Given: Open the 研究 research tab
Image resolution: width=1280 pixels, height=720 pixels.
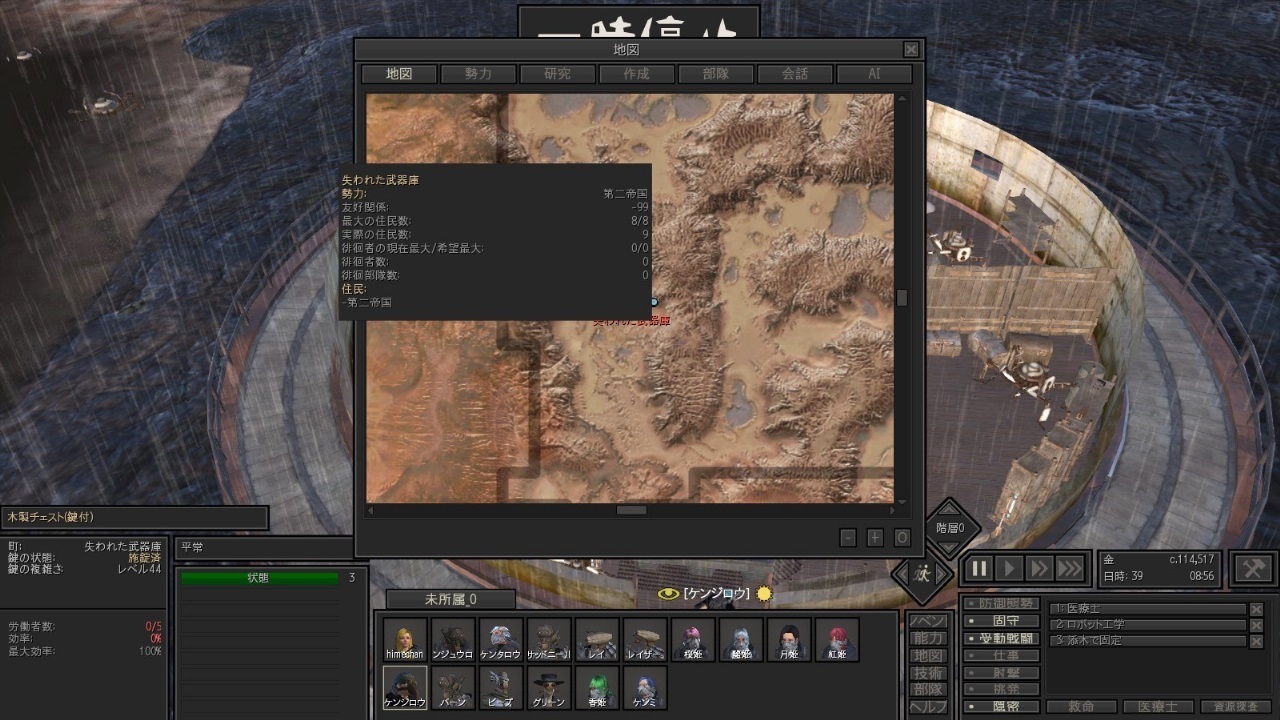Looking at the screenshot, I should (557, 74).
